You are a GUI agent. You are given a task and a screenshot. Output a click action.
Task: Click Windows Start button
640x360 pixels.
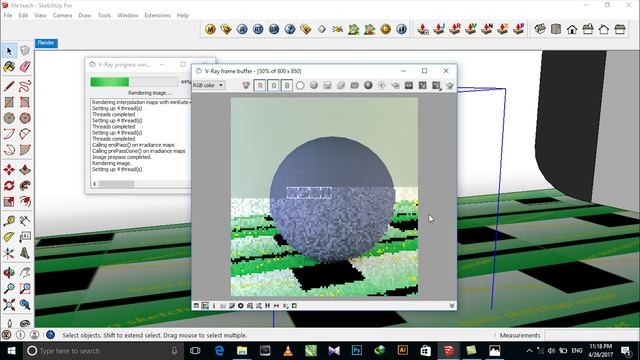(x=11, y=351)
